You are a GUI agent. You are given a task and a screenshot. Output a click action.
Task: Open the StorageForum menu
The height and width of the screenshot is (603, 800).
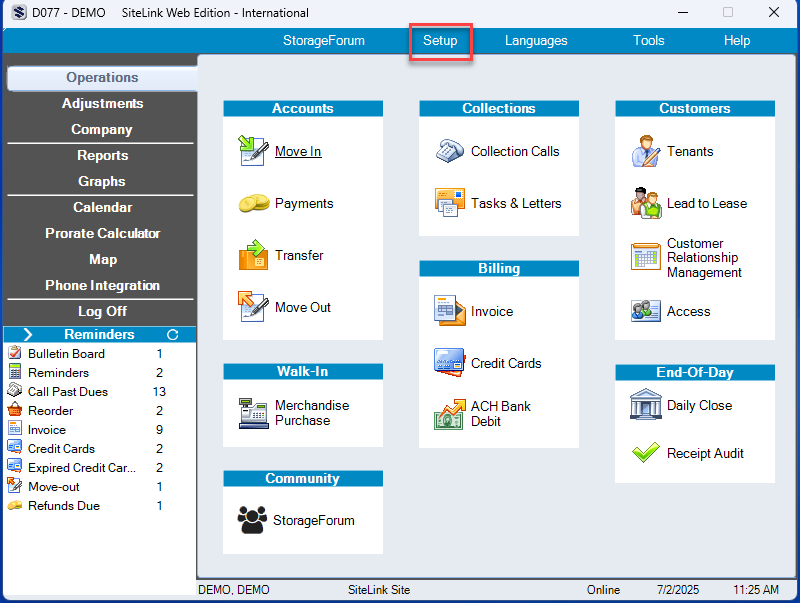(324, 40)
